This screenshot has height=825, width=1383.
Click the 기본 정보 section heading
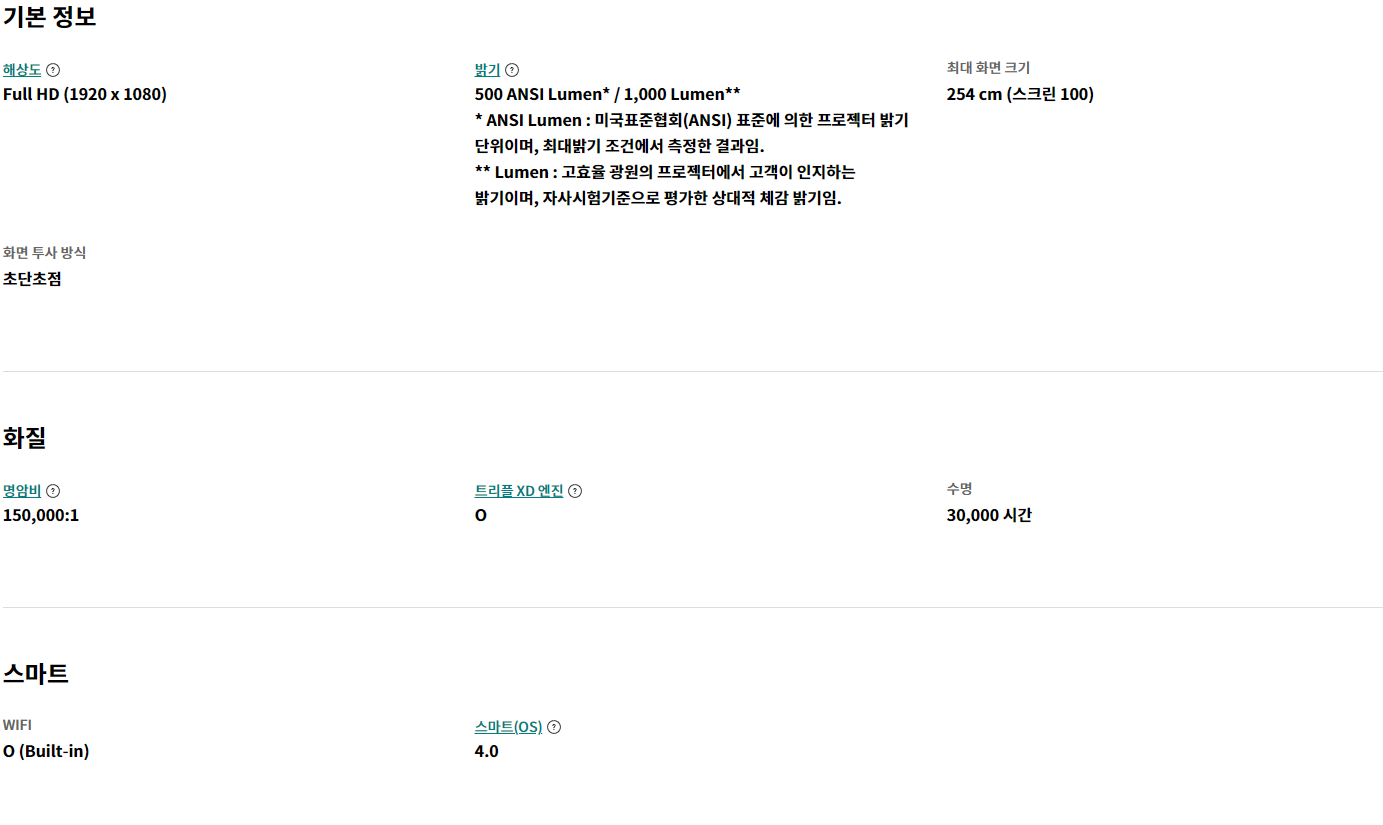point(50,17)
